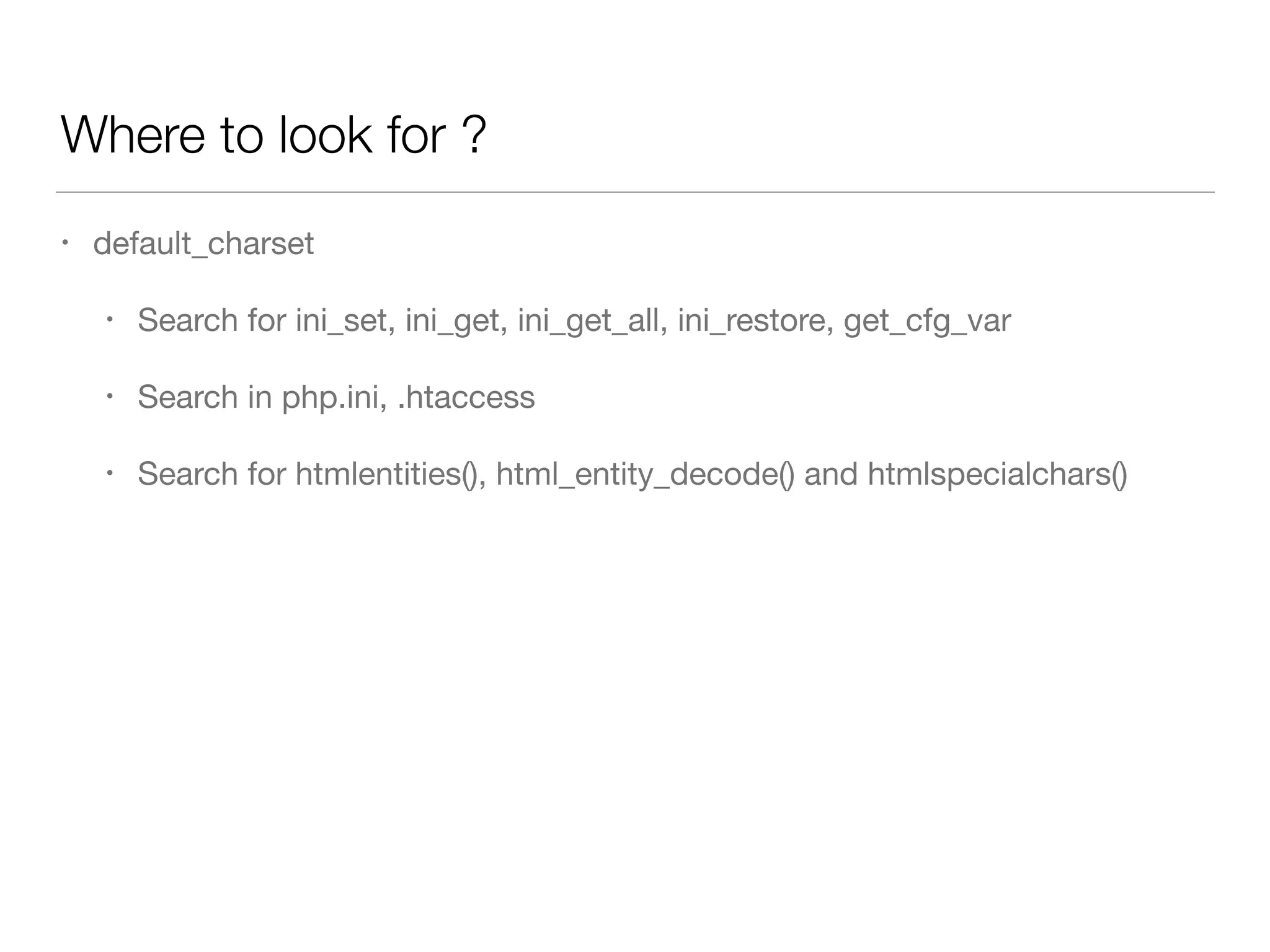
Task: Select the default_charset bullet text
Action: point(203,244)
